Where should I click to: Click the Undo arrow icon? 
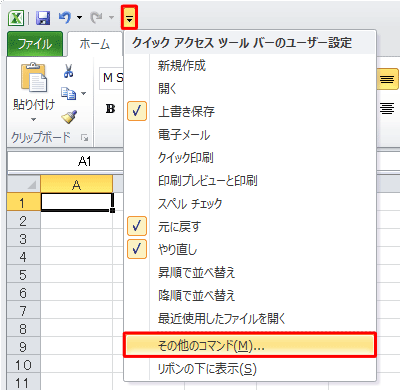[65, 17]
